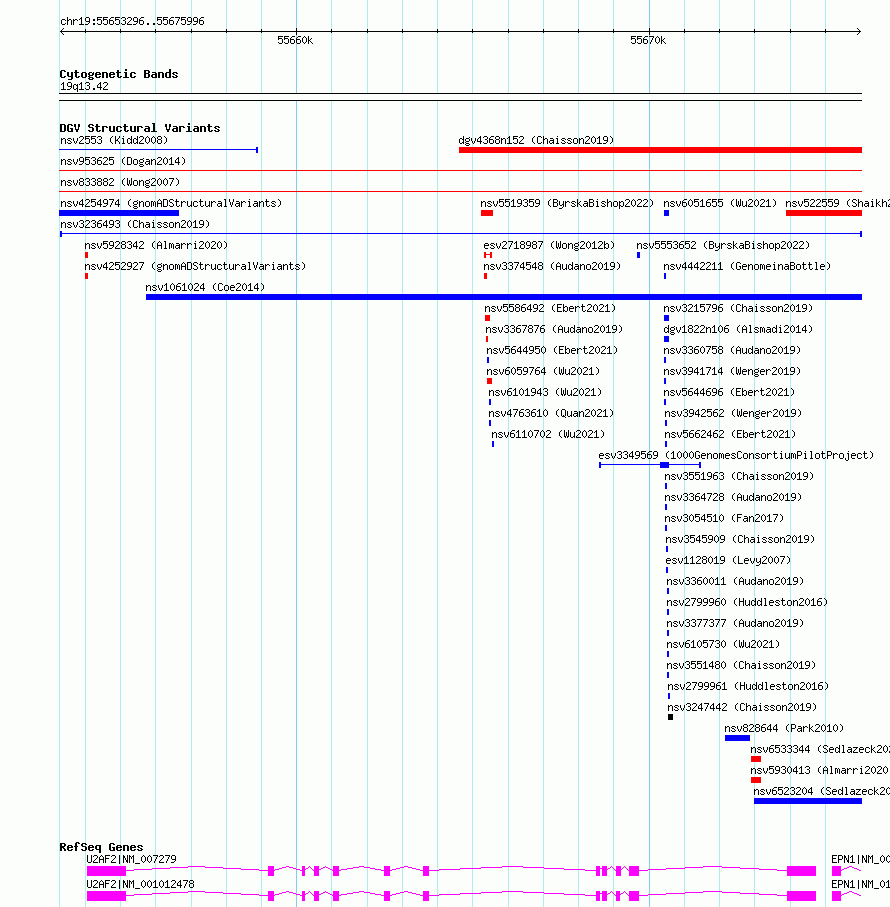Viewport: 890px width, 907px height.
Task: Click the blue nsv6523204 variant bar
Action: coord(808,801)
